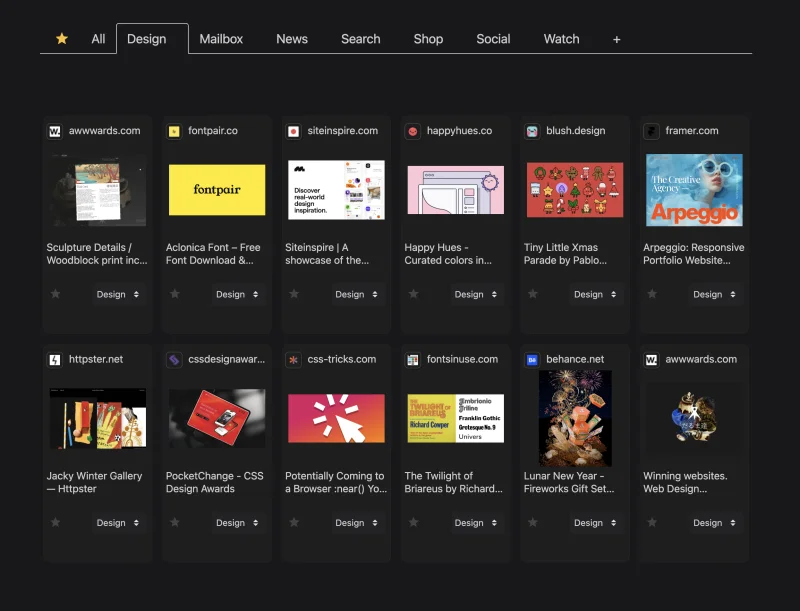Star the Sculpture Details awwwards card
Viewport: 800px width, 611px height.
pyautogui.click(x=56, y=294)
